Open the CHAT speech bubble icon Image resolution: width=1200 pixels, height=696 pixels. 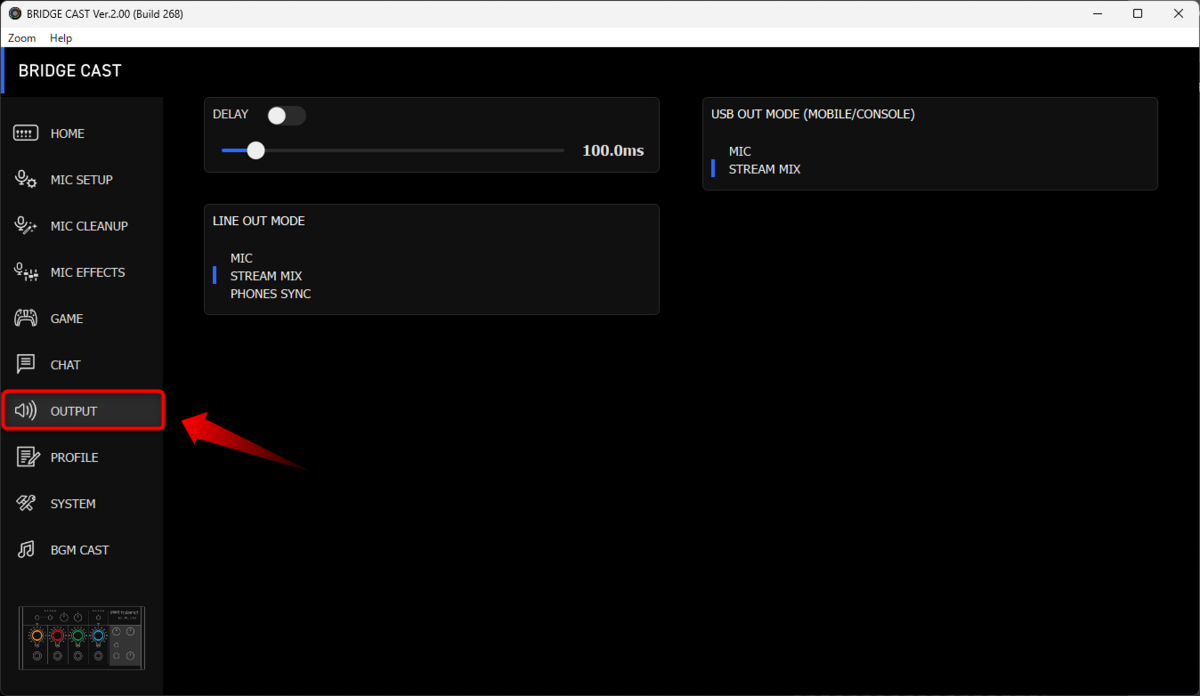click(x=26, y=365)
